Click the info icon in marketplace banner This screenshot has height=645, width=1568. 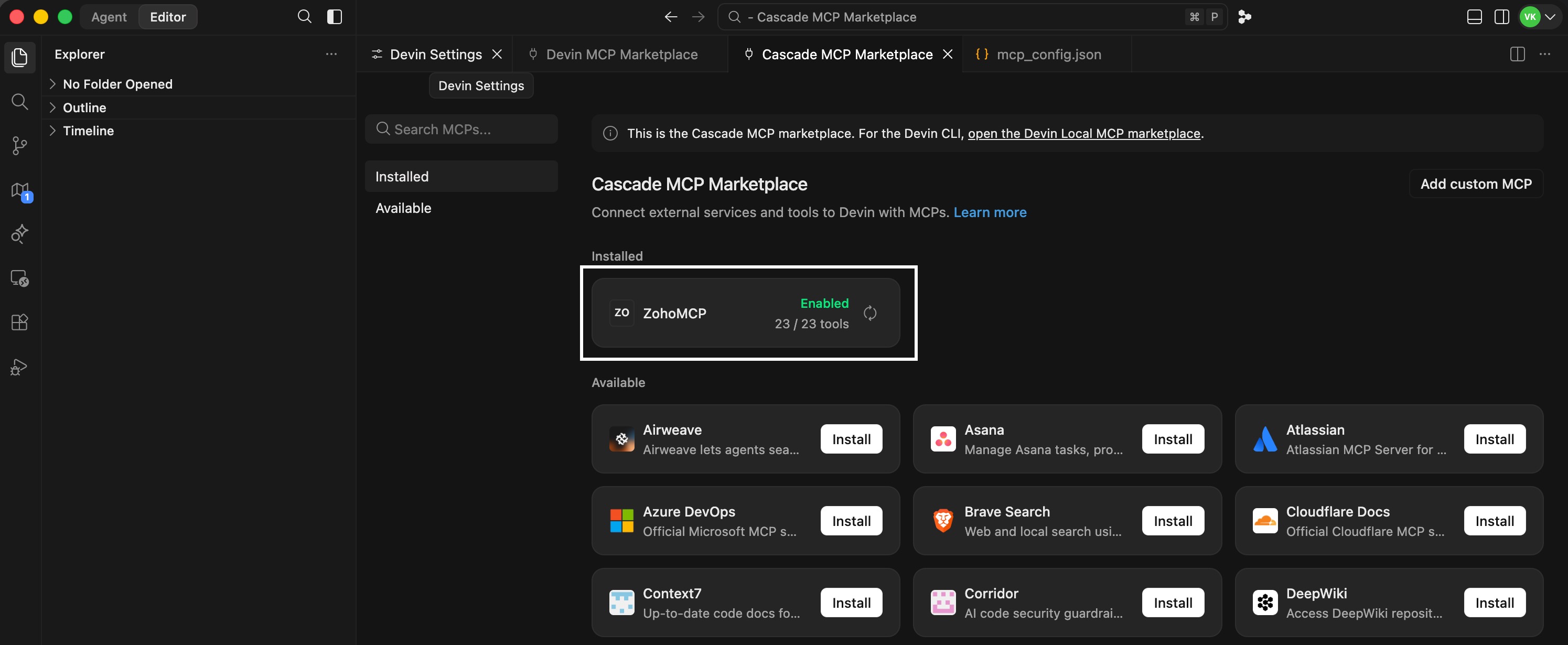click(x=610, y=133)
